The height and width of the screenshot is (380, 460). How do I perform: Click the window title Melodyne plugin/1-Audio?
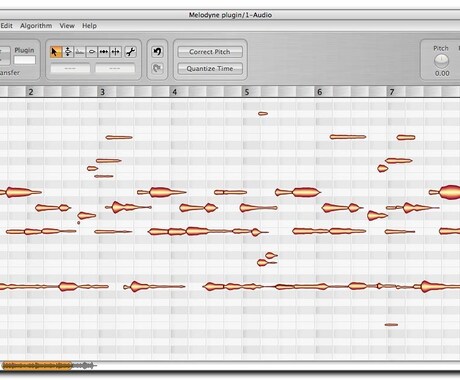(230, 15)
